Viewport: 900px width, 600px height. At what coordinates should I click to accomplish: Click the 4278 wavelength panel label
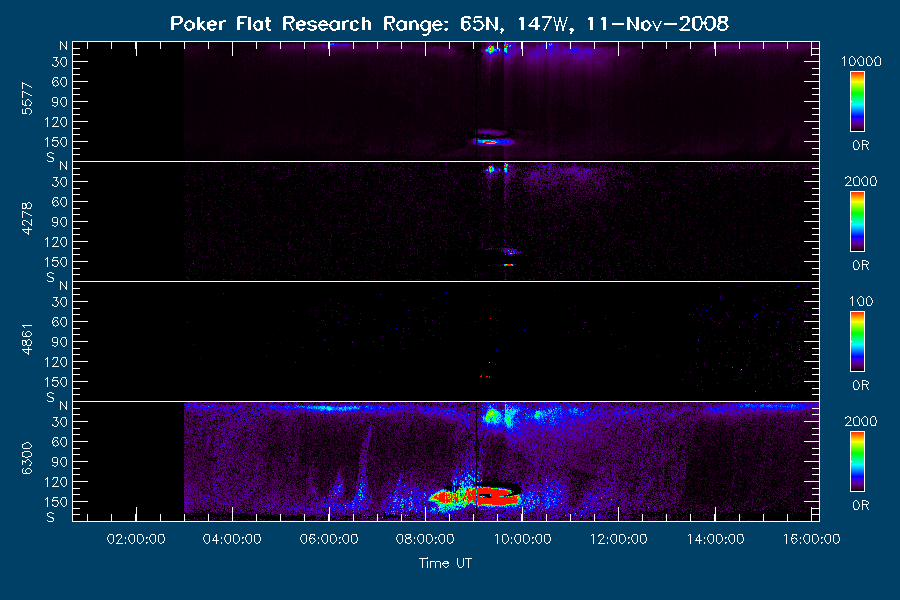point(27,219)
